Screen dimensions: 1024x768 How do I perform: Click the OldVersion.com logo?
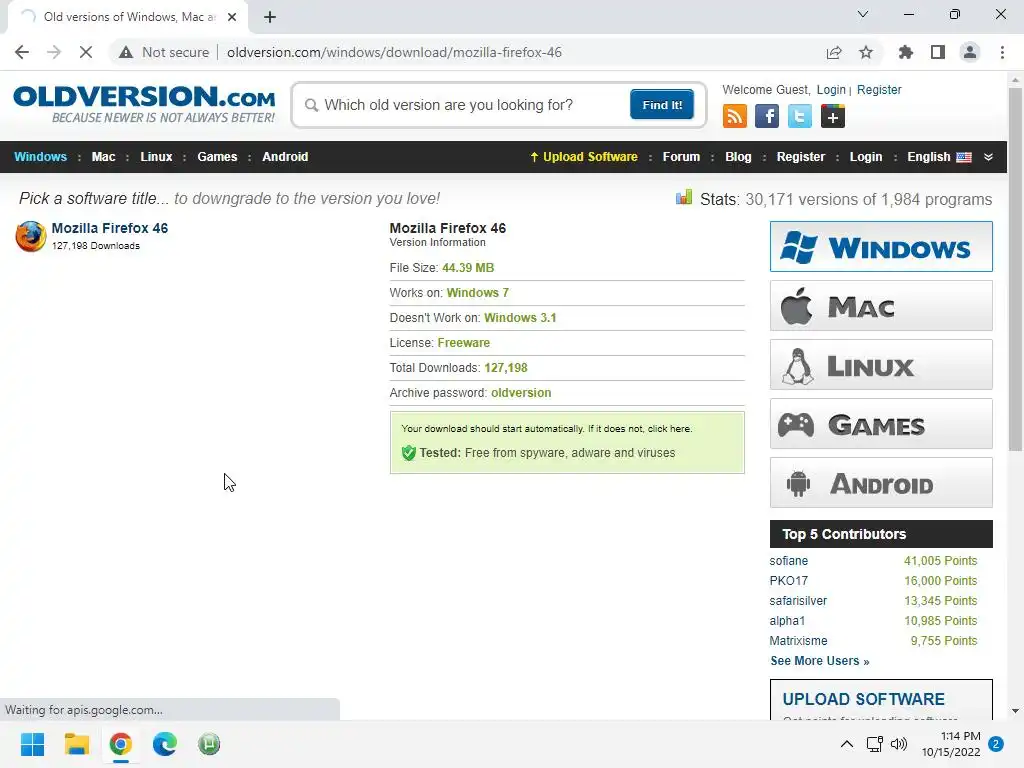[144, 104]
